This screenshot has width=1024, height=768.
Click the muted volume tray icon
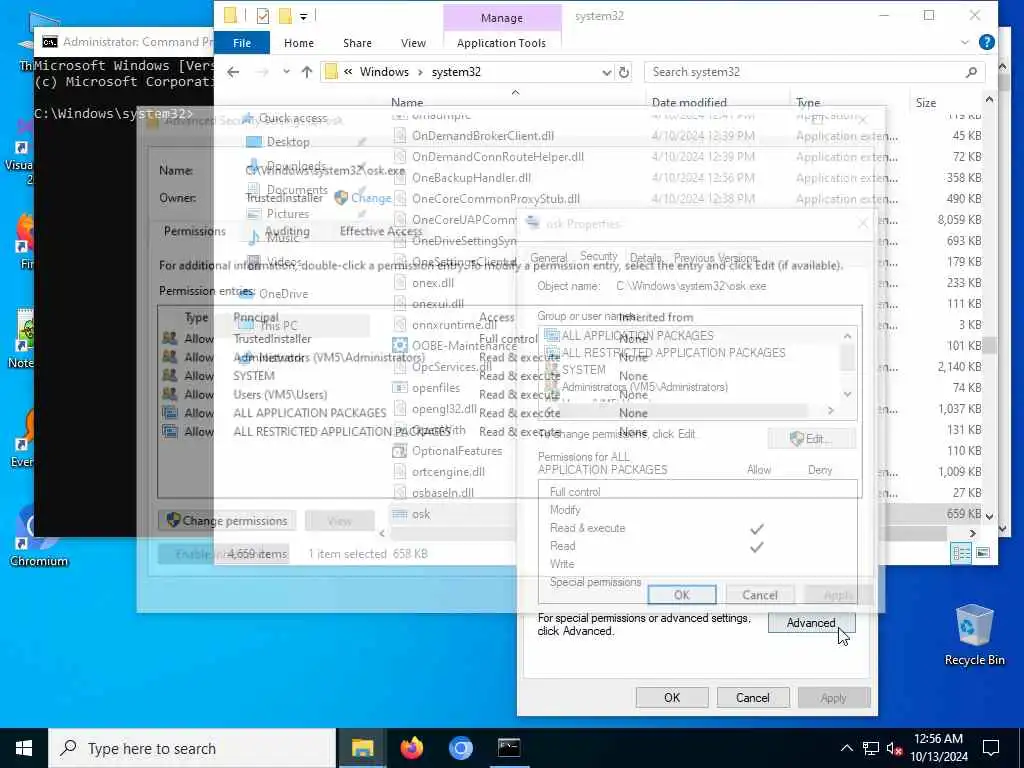(894, 748)
